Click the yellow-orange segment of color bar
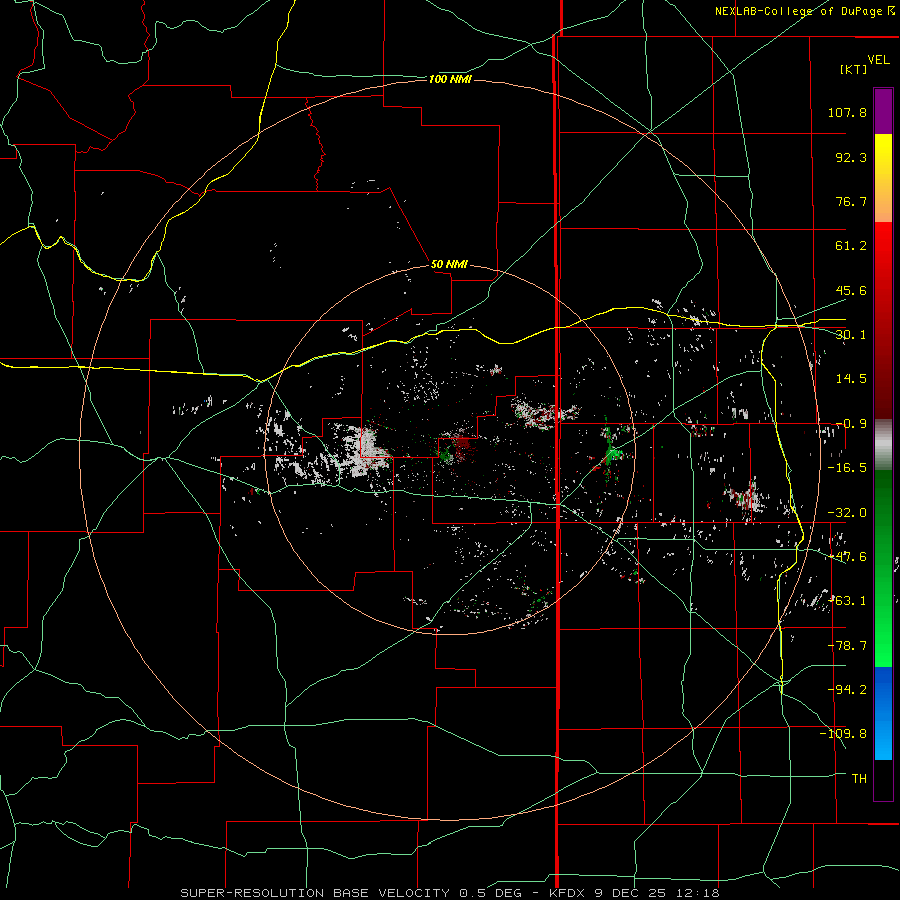Screen dimensions: 900x900 [883, 178]
